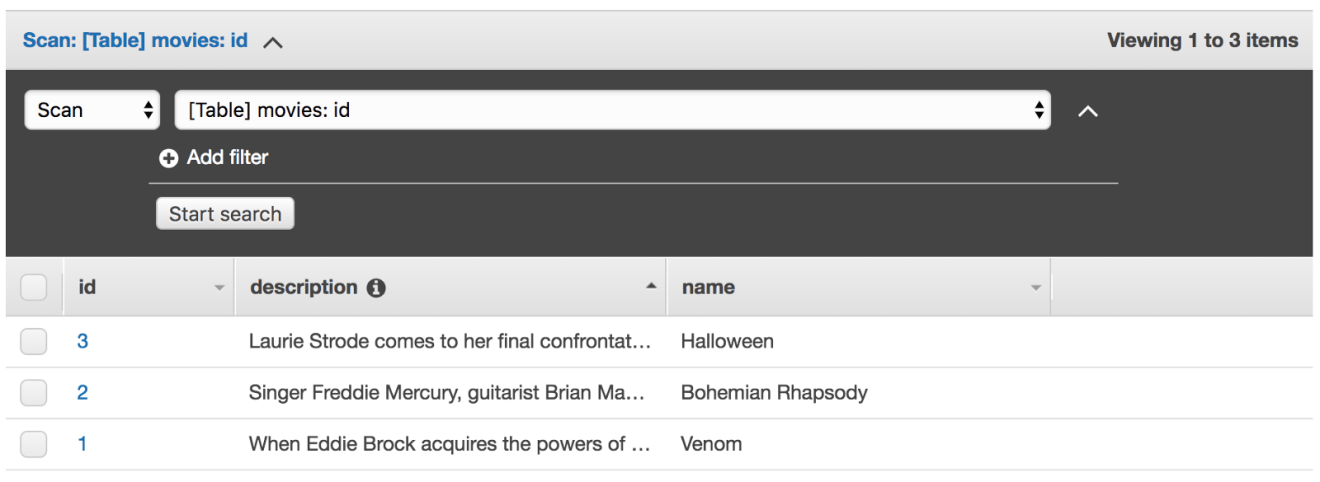Click the sort arrow in the id column
1320x482 pixels.
pyautogui.click(x=219, y=288)
